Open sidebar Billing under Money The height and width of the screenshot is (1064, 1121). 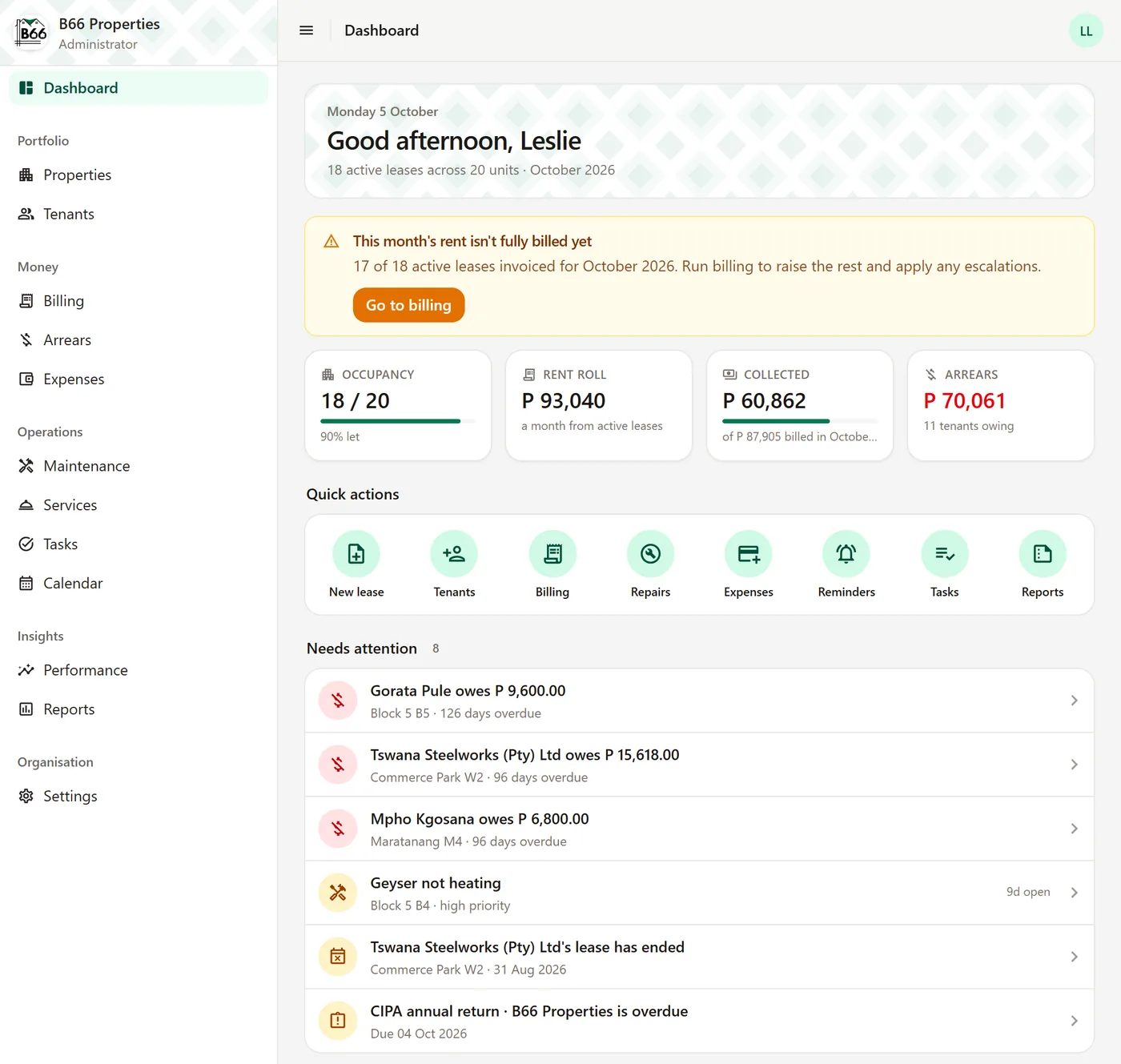click(139, 301)
